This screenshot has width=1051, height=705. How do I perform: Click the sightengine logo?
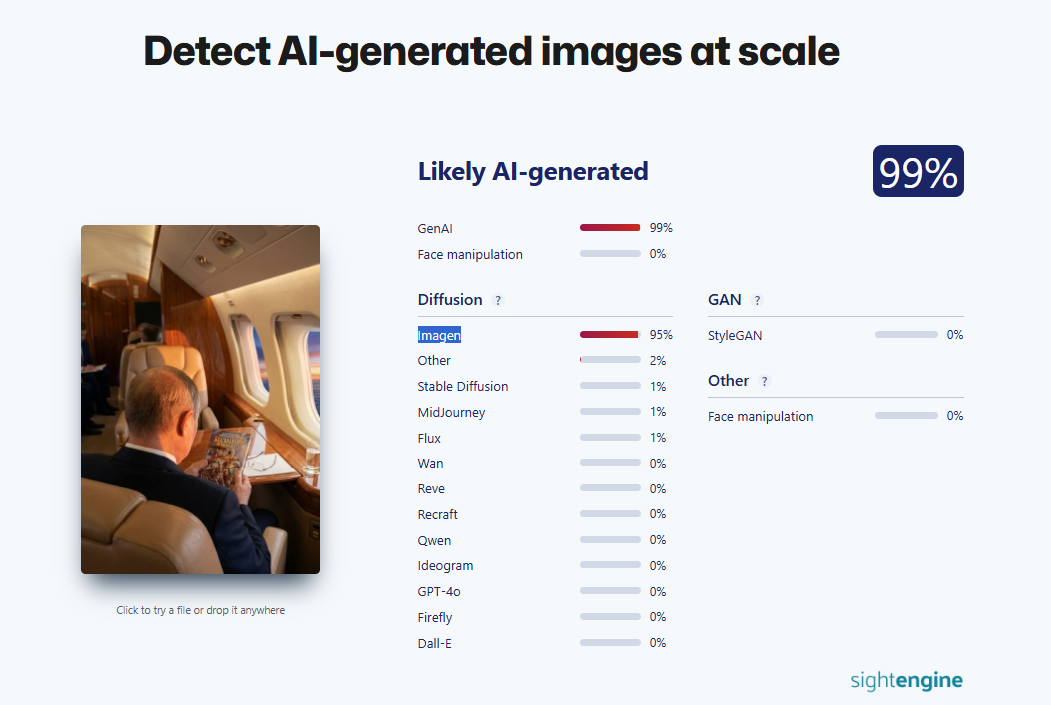(906, 681)
